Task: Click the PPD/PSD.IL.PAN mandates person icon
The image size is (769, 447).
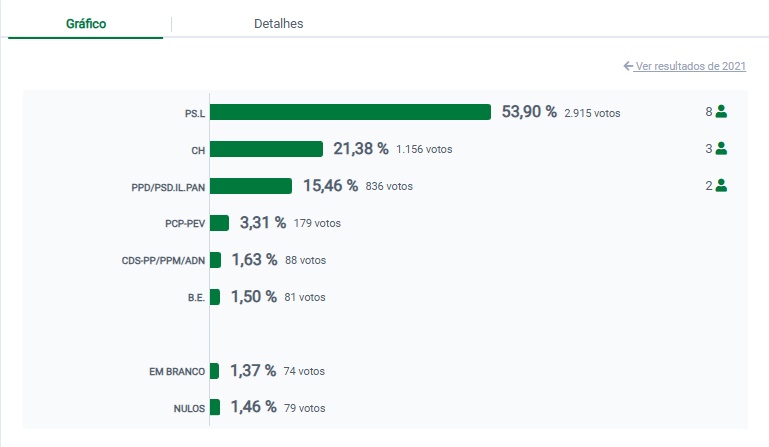Action: (x=721, y=186)
